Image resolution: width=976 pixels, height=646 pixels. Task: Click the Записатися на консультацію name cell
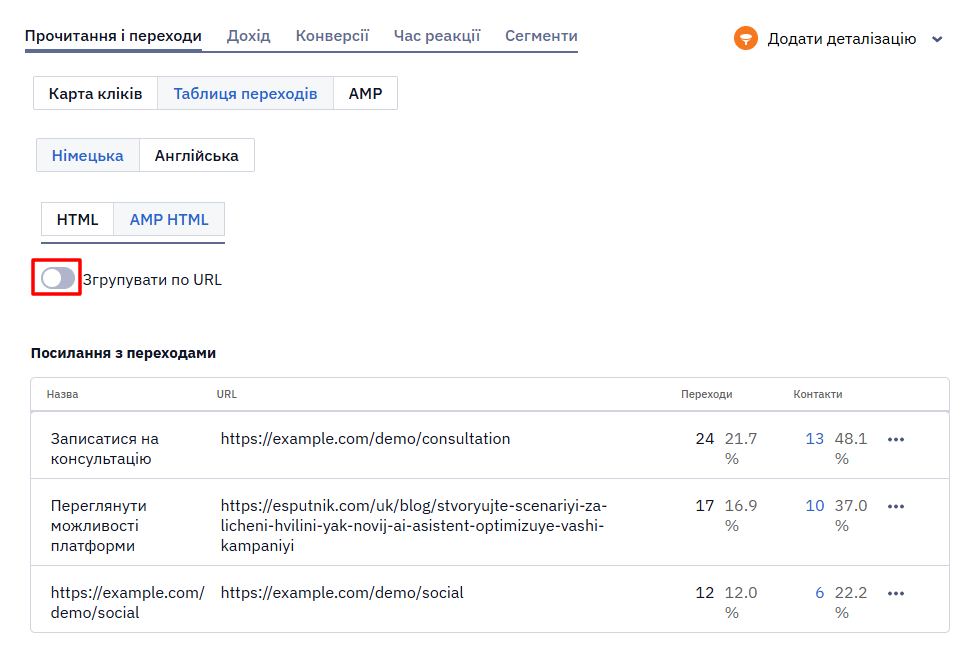pyautogui.click(x=105, y=449)
